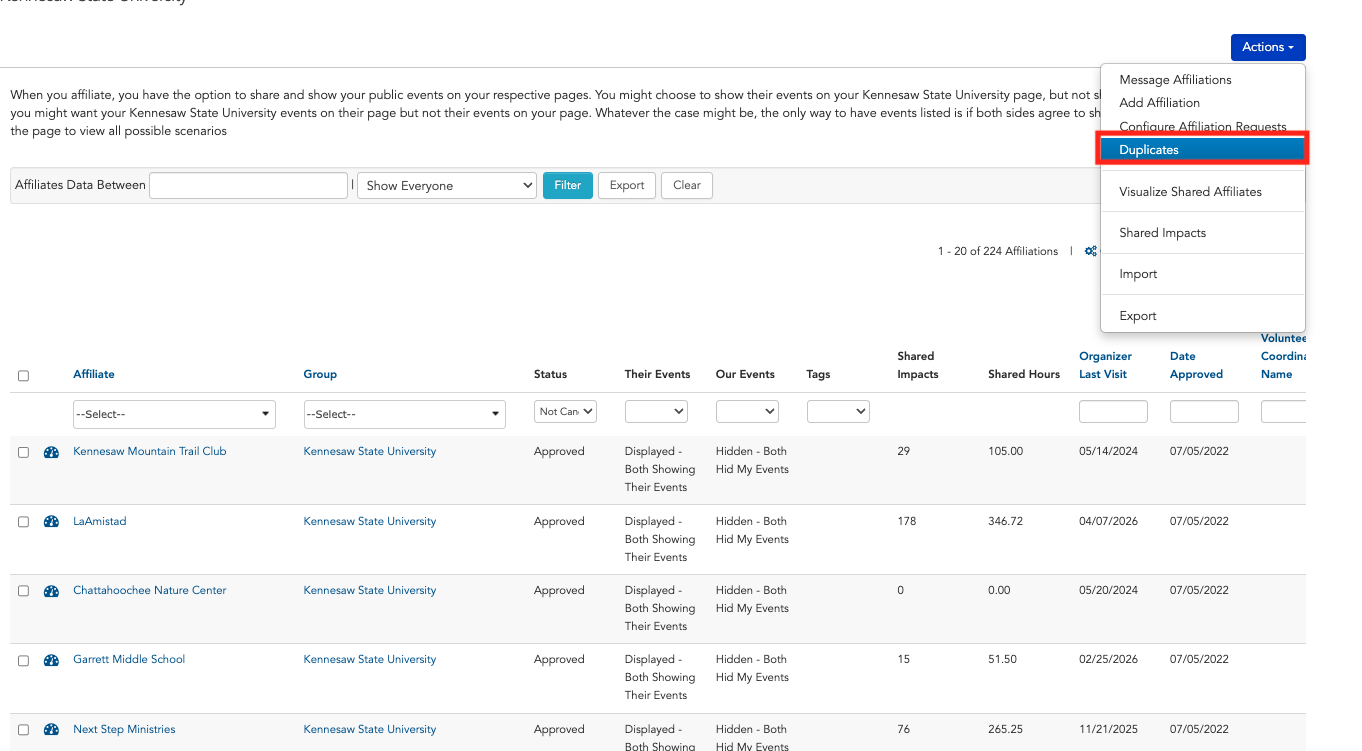Open dashboard icon beside LaAmistad
This screenshot has height=751, width=1362.
51,522
